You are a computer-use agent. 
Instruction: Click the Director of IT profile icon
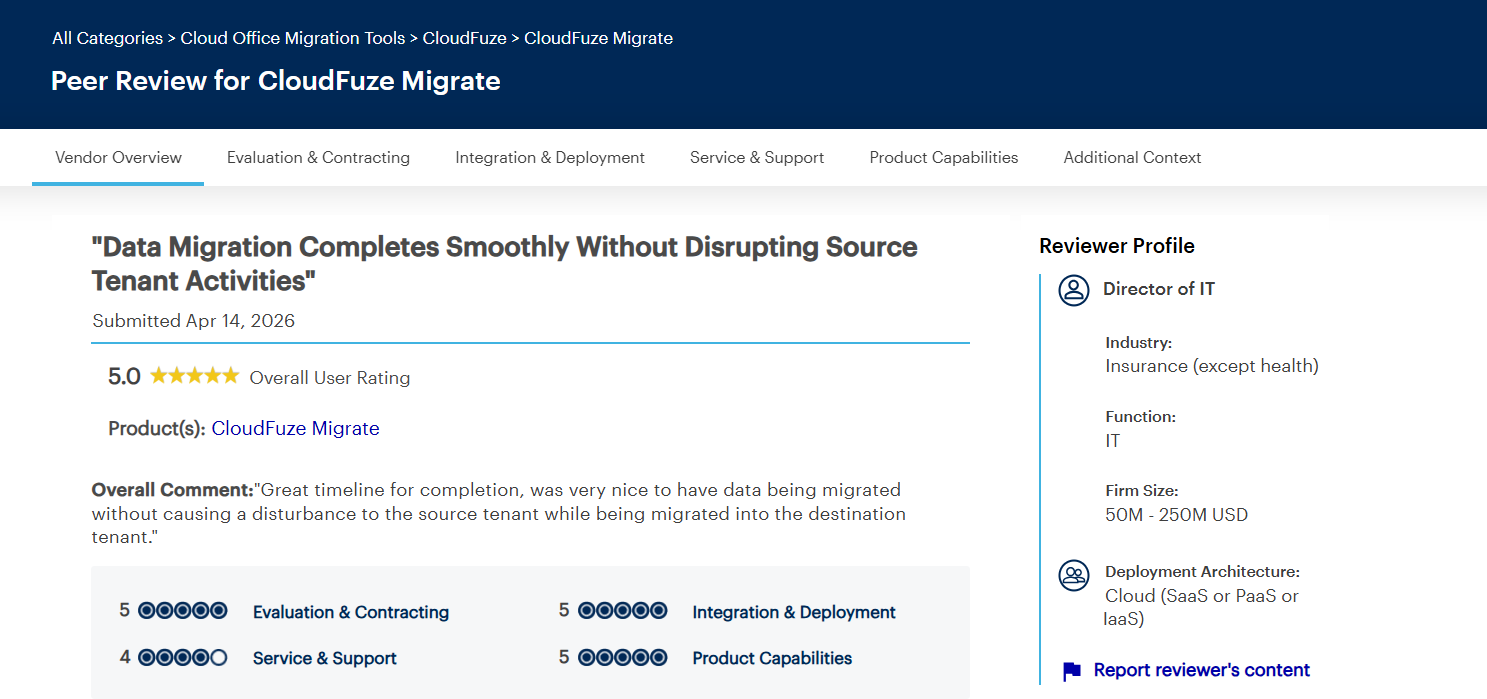coord(1074,290)
